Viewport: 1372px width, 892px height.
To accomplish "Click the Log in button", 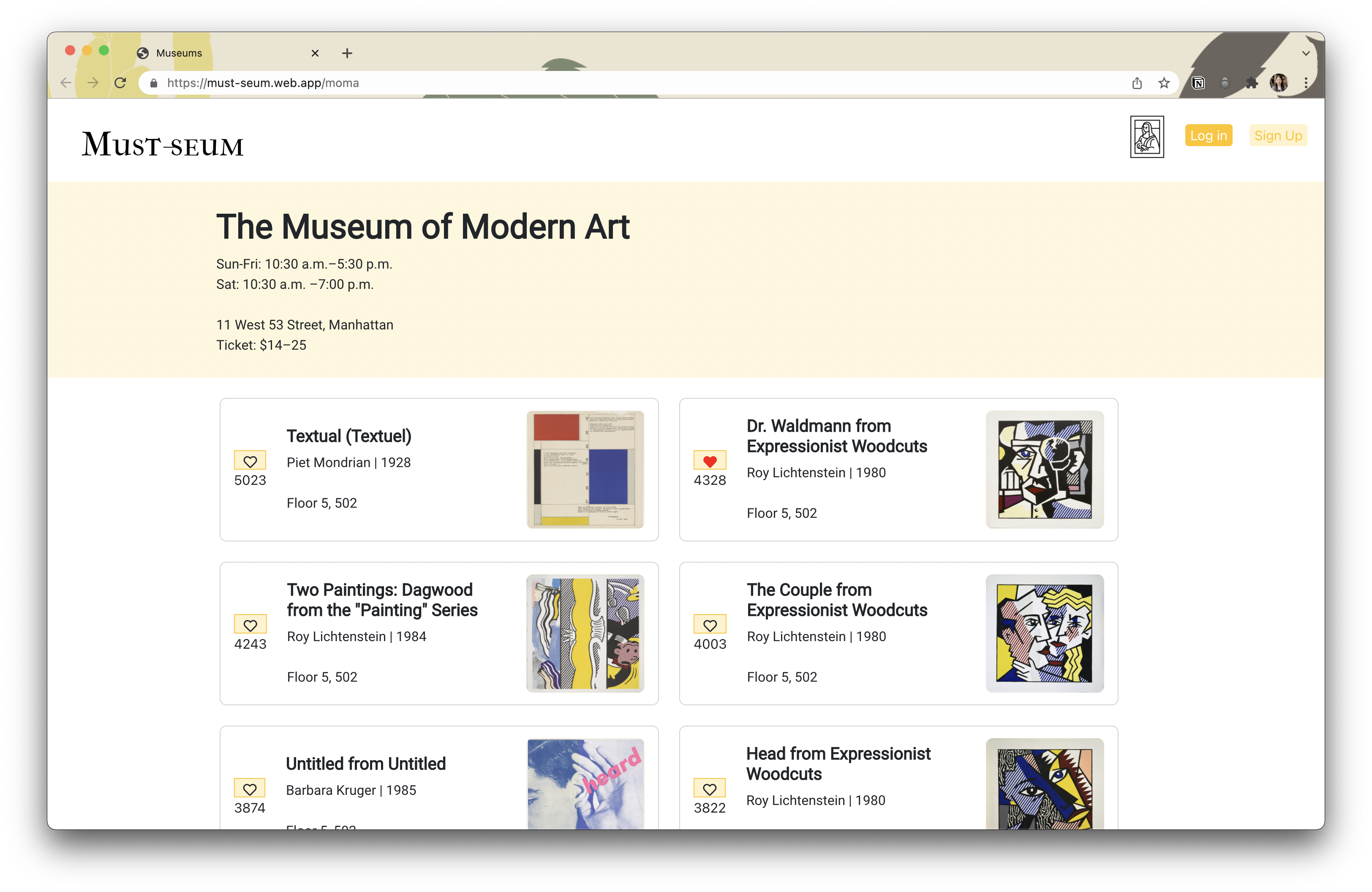I will tap(1208, 136).
